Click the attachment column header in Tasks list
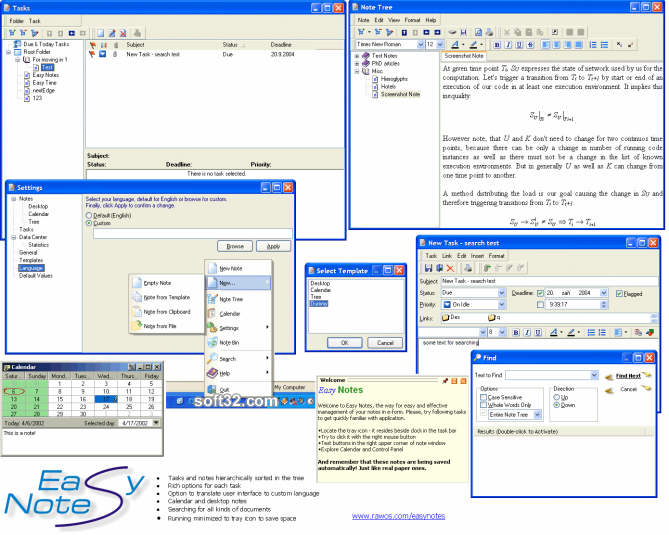 [x=115, y=45]
